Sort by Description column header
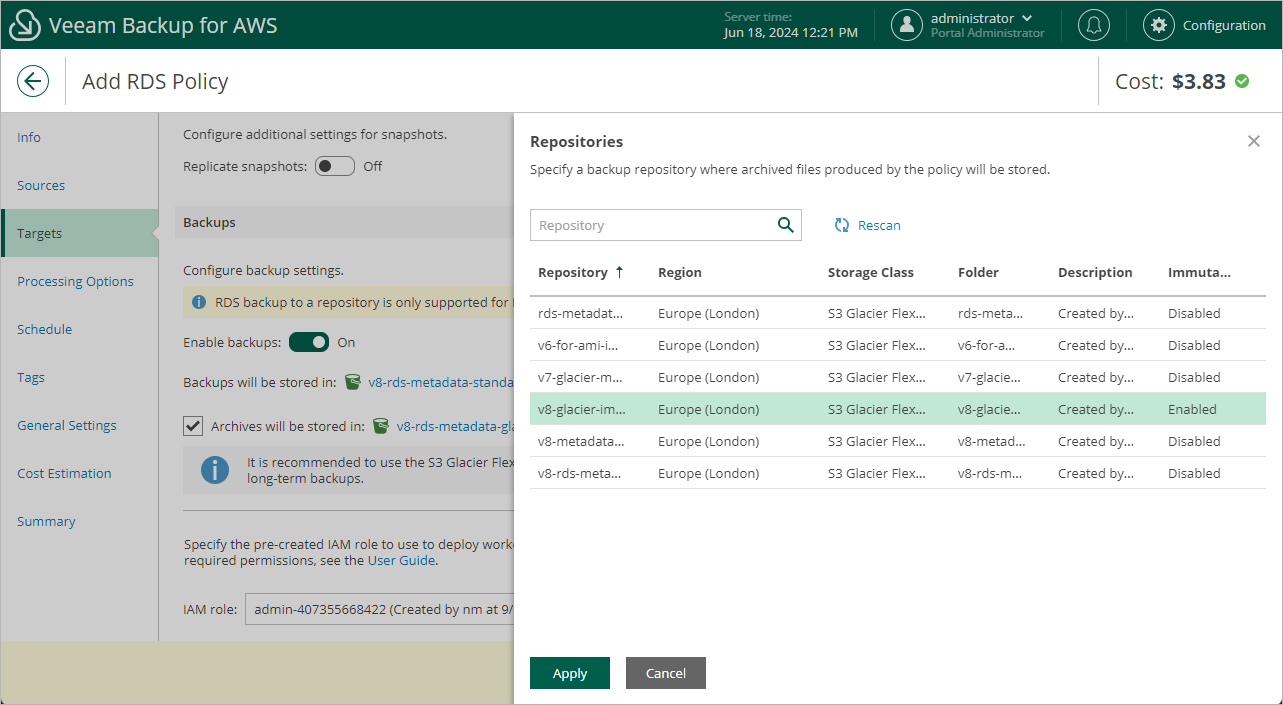This screenshot has width=1283, height=705. tap(1095, 272)
